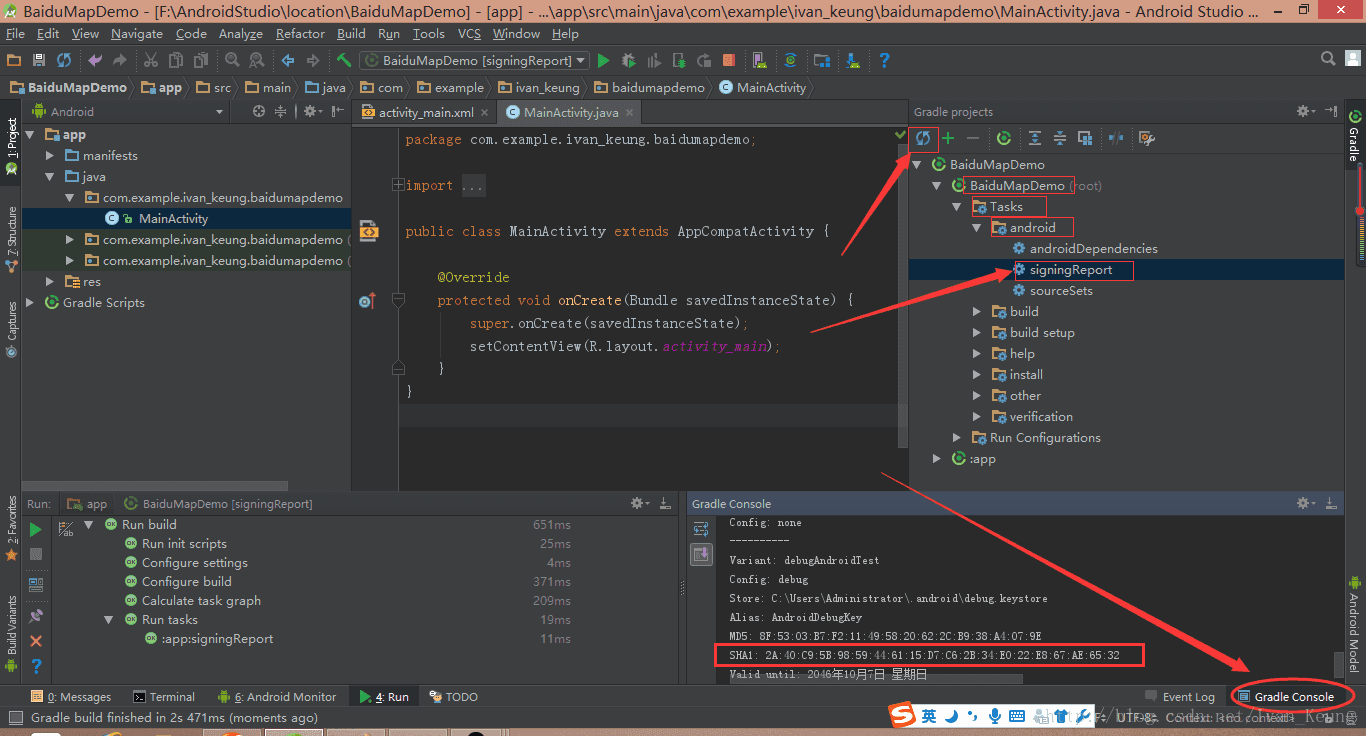Open the Event Log

coord(1180,697)
